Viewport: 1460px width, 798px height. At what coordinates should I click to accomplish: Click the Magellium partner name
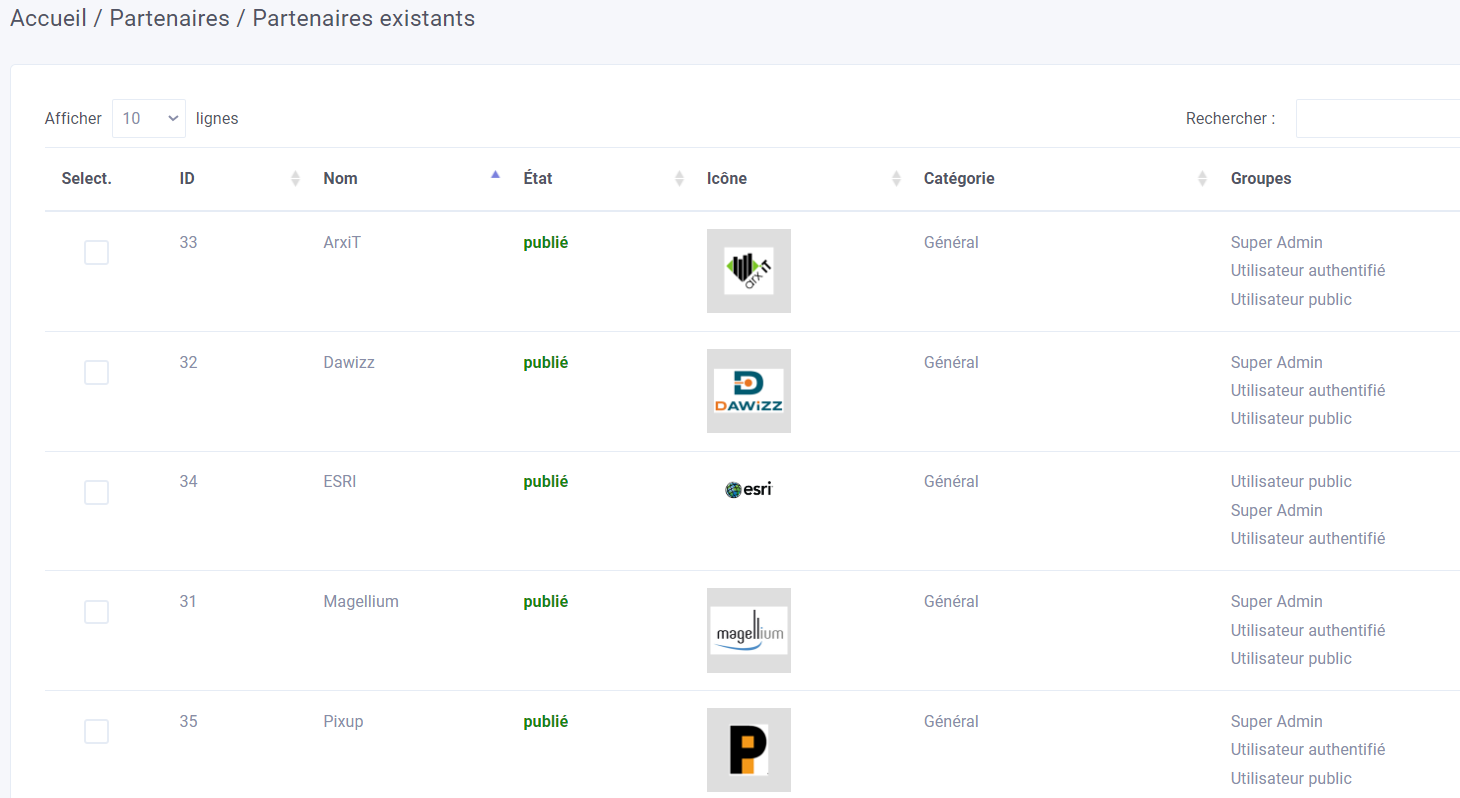pos(361,602)
